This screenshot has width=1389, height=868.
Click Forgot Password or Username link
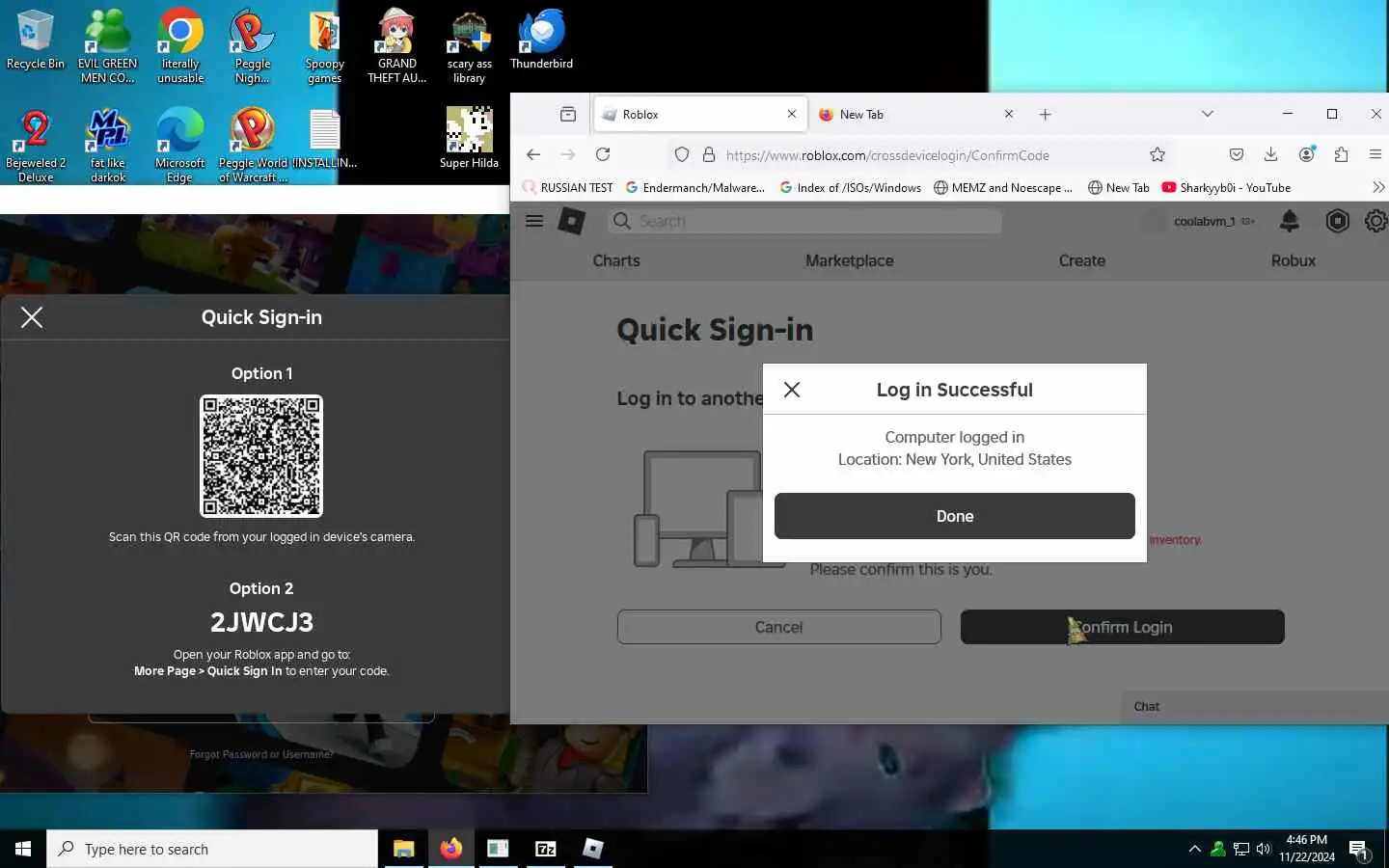[261, 754]
